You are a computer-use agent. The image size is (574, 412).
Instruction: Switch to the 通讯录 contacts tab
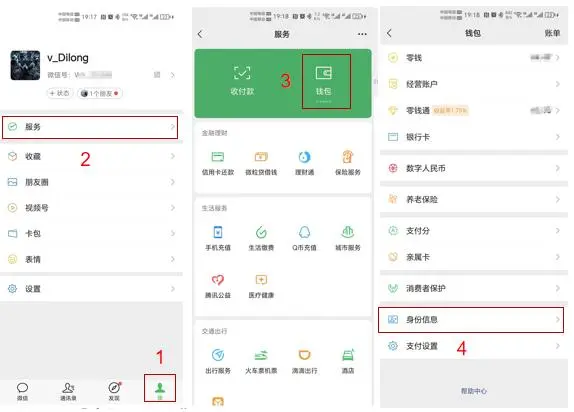[x=68, y=391]
